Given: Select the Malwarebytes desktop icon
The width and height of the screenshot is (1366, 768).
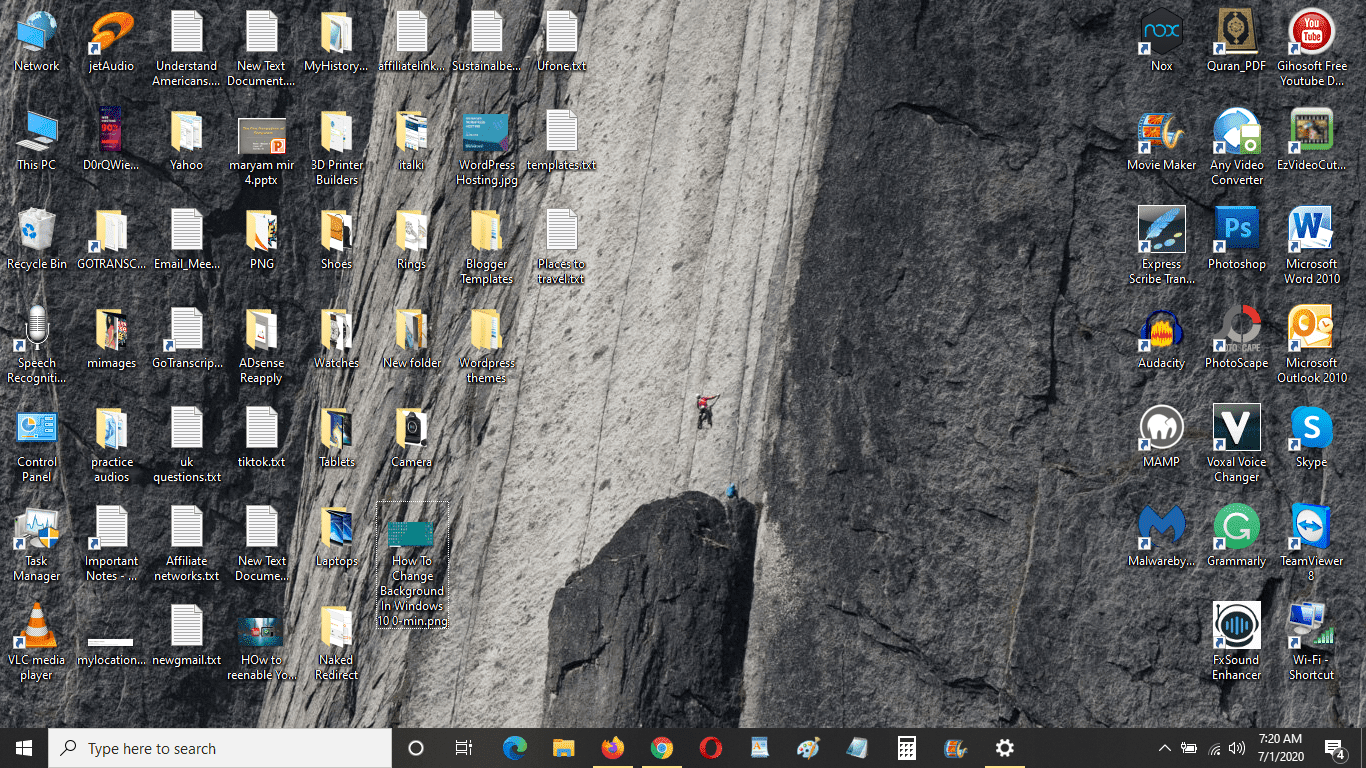Looking at the screenshot, I should (1161, 536).
